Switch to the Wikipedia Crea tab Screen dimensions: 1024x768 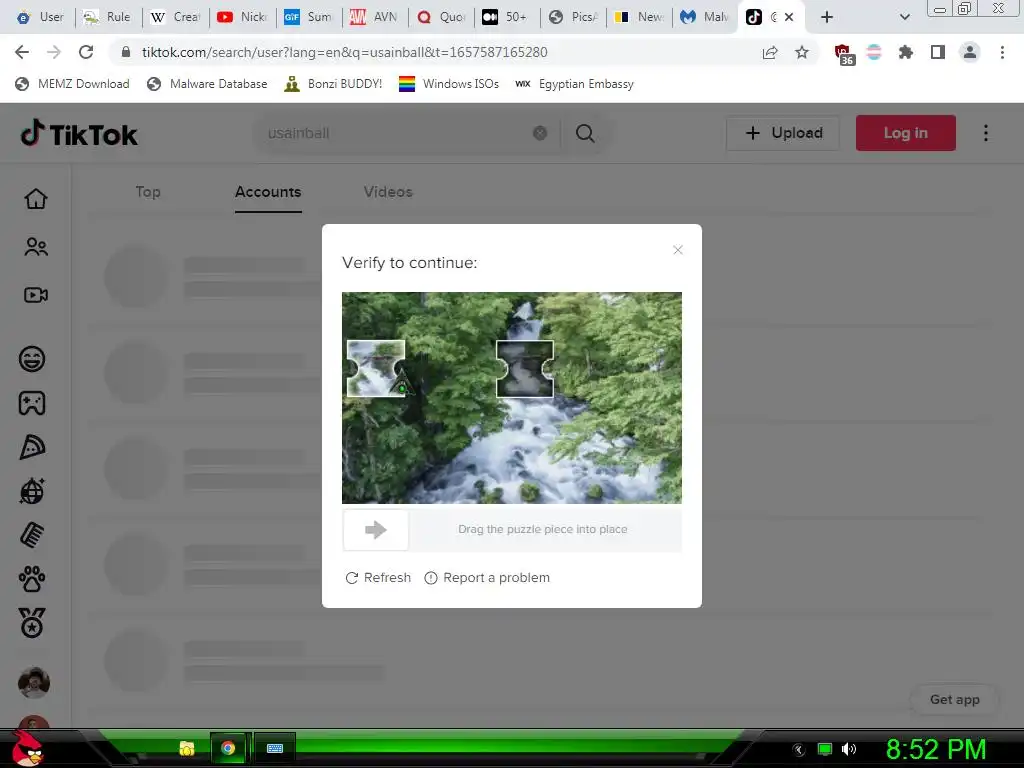click(176, 17)
